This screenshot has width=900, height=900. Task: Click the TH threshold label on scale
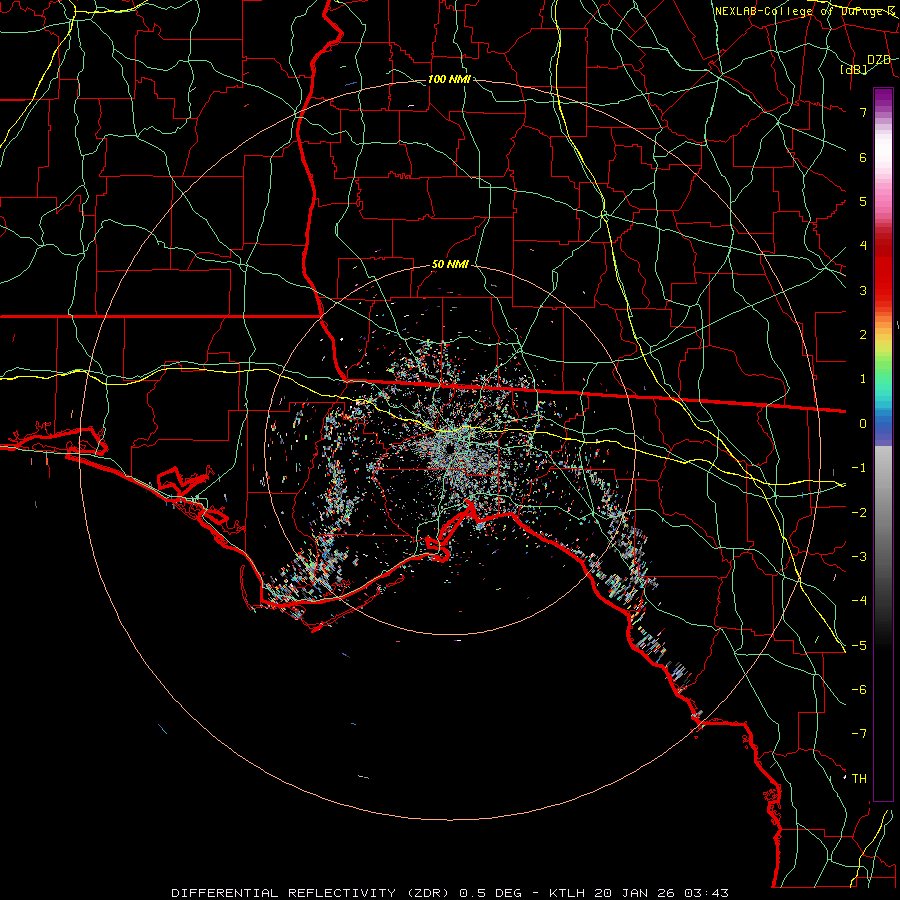pyautogui.click(x=859, y=778)
